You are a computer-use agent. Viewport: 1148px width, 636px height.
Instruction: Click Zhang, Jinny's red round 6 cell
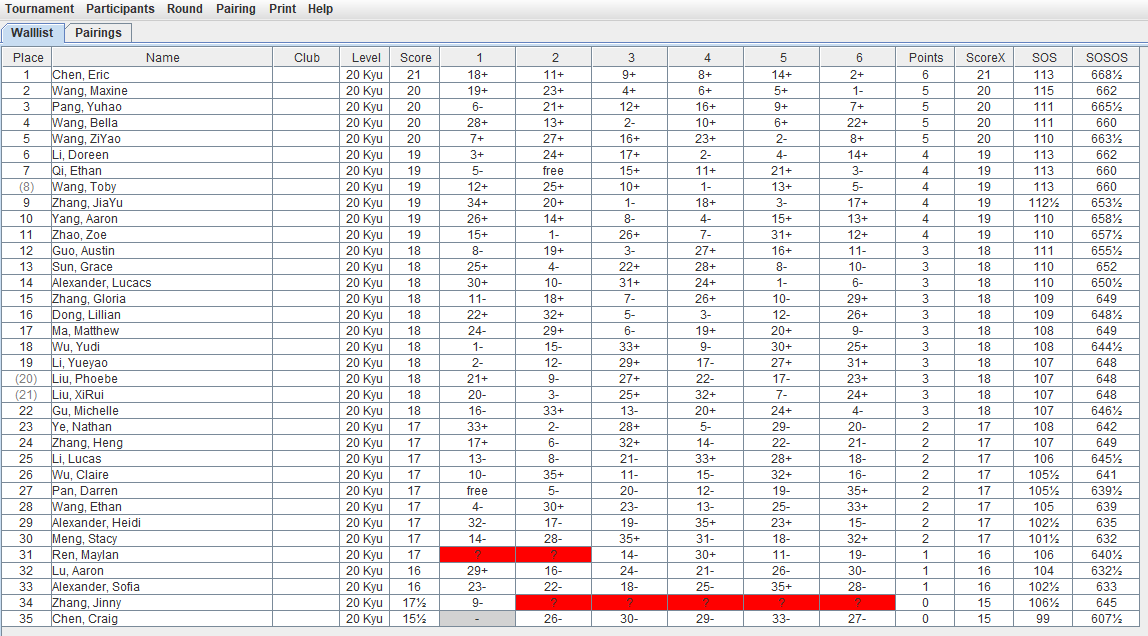pos(858,603)
